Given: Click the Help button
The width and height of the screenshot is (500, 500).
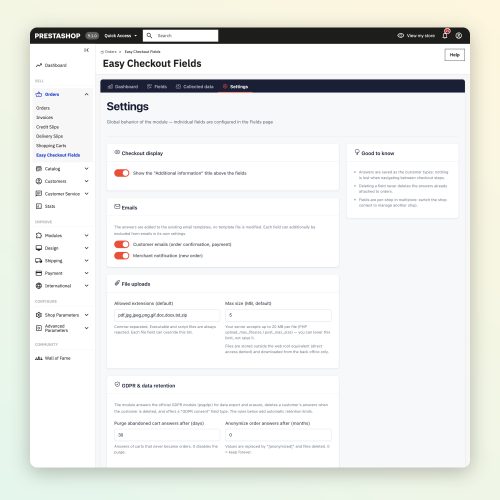Looking at the screenshot, I should pos(454,55).
